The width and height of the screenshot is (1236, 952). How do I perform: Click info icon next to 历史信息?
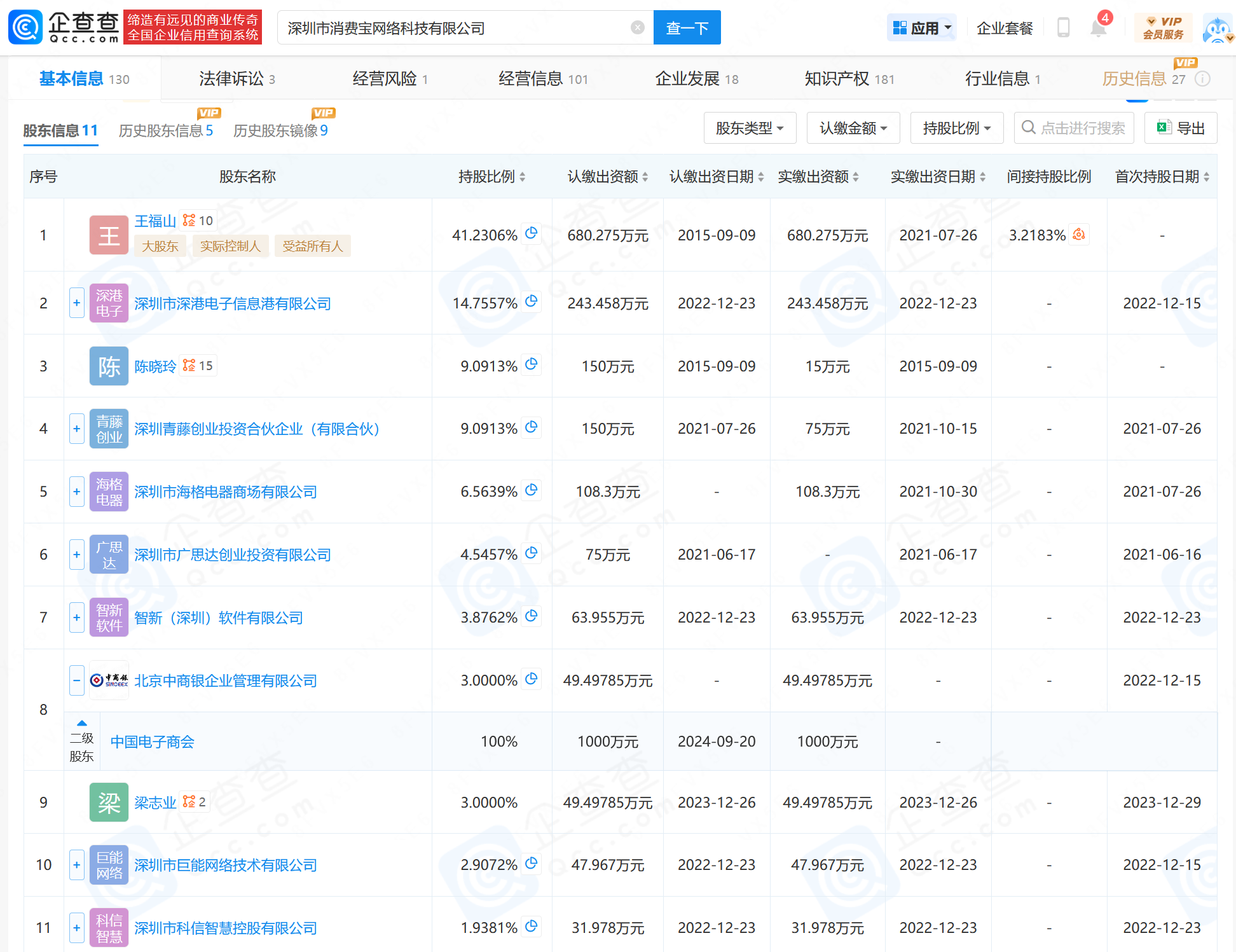pos(1202,79)
